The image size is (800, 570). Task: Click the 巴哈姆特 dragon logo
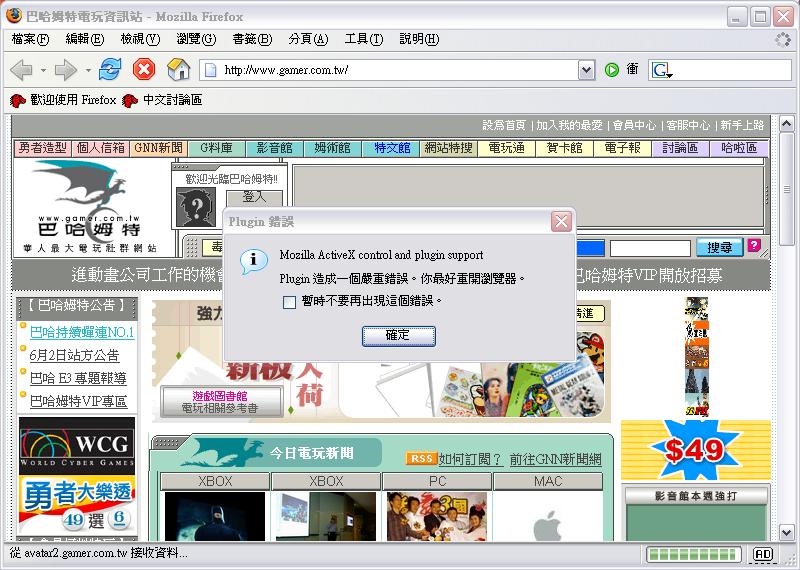(x=89, y=207)
